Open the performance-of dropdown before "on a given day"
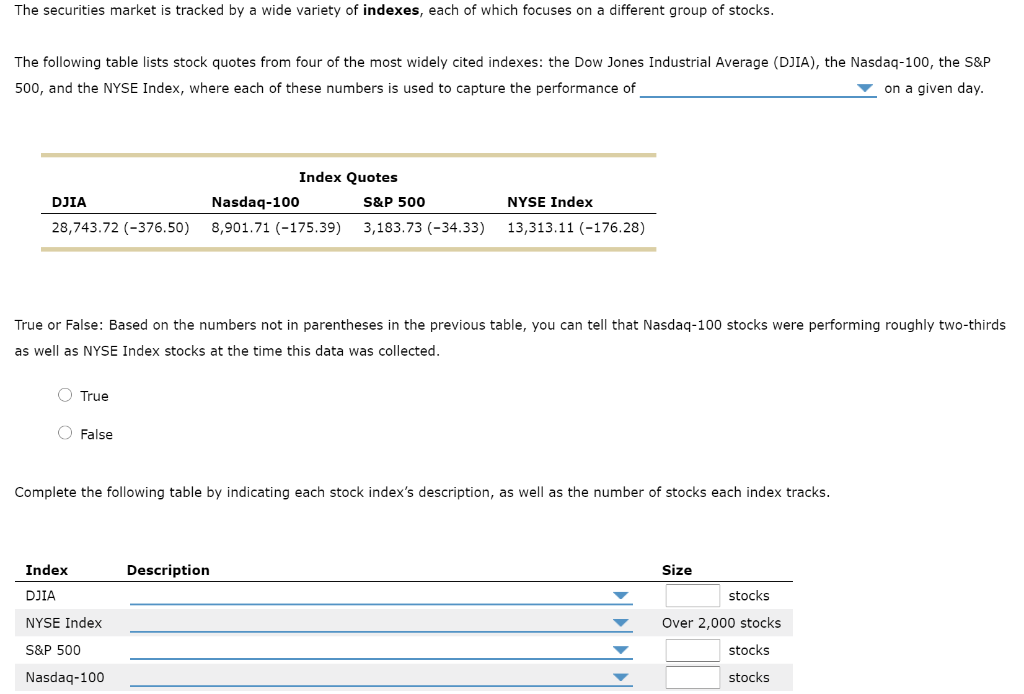This screenshot has height=694, width=1024. [758, 88]
